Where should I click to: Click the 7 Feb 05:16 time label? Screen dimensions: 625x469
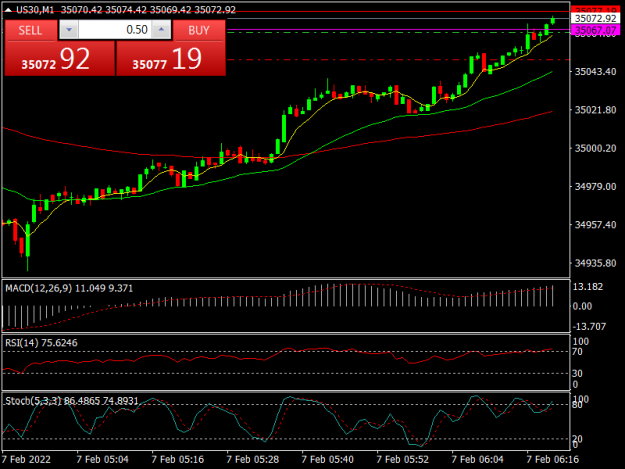(177, 459)
